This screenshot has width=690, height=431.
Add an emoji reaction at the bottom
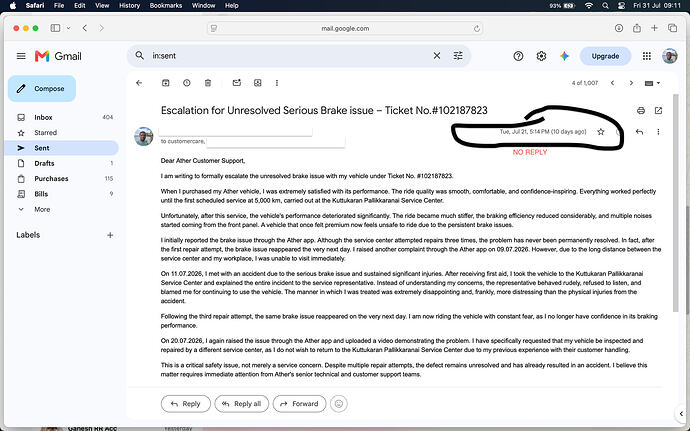click(338, 403)
